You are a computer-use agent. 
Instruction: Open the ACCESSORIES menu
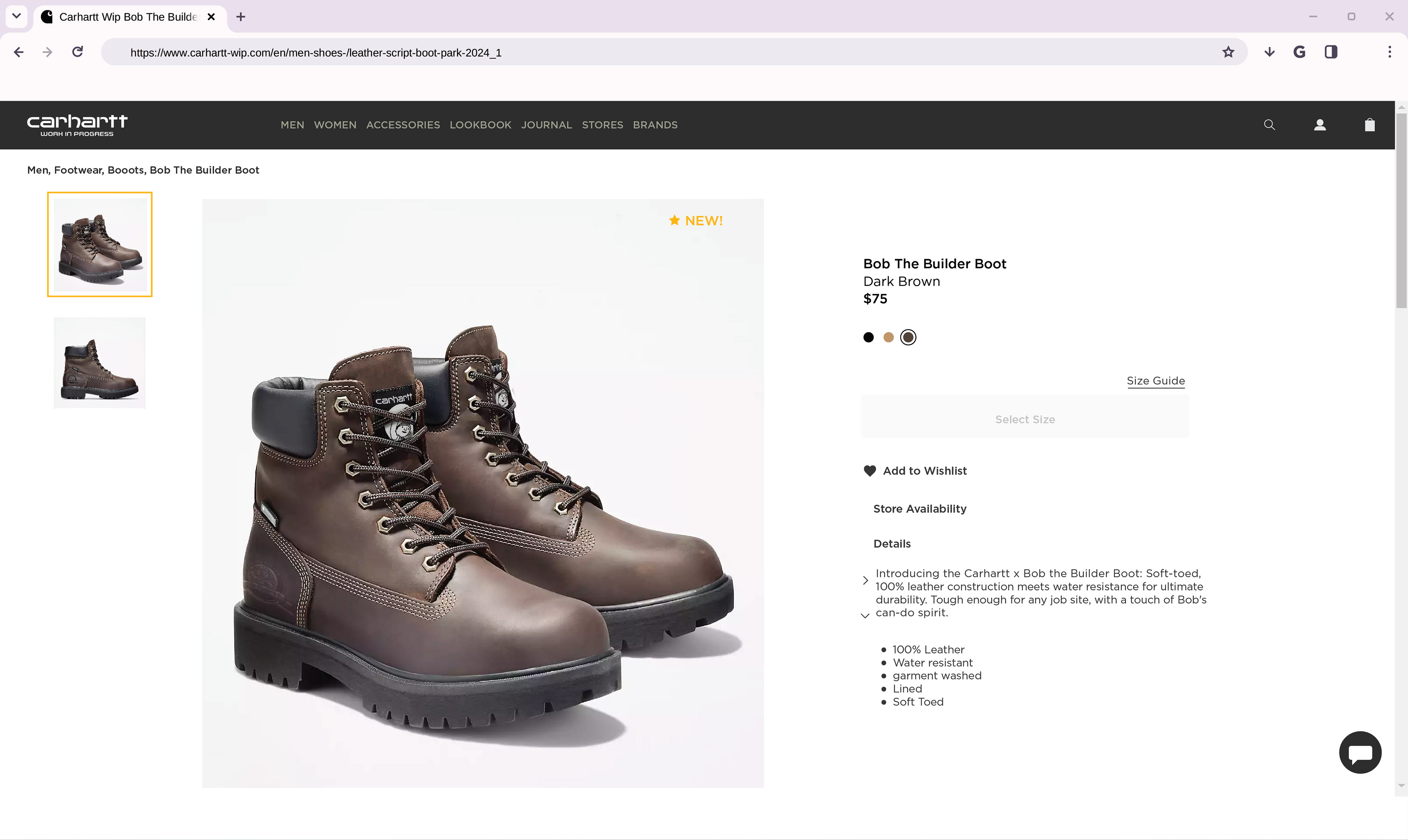403,125
